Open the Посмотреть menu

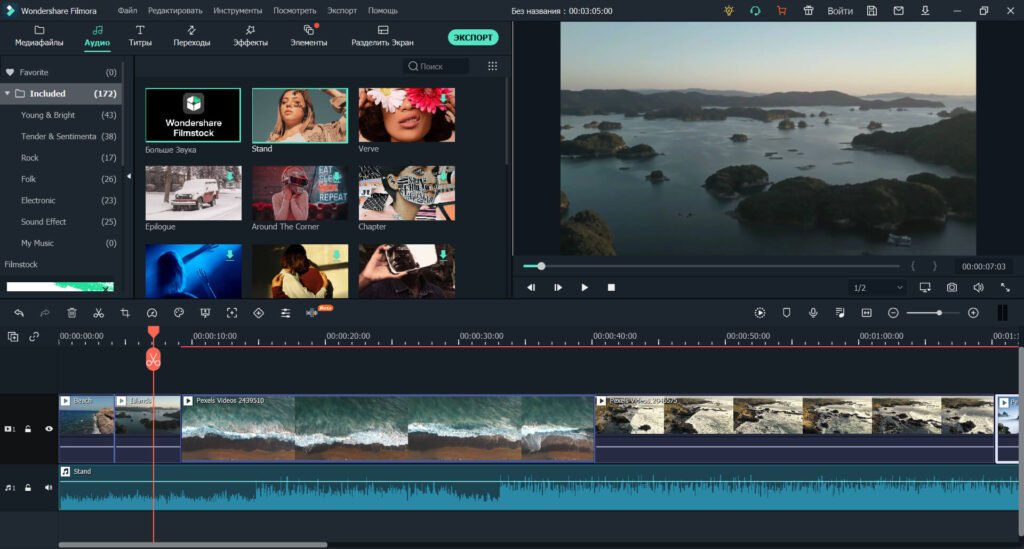(x=295, y=10)
